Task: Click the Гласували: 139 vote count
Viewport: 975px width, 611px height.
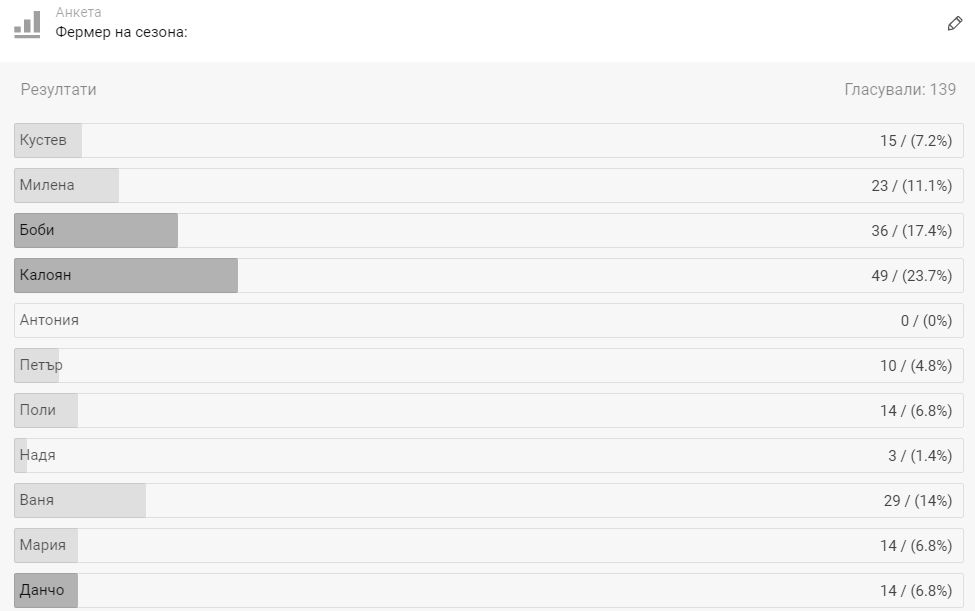Action: pyautogui.click(x=900, y=90)
